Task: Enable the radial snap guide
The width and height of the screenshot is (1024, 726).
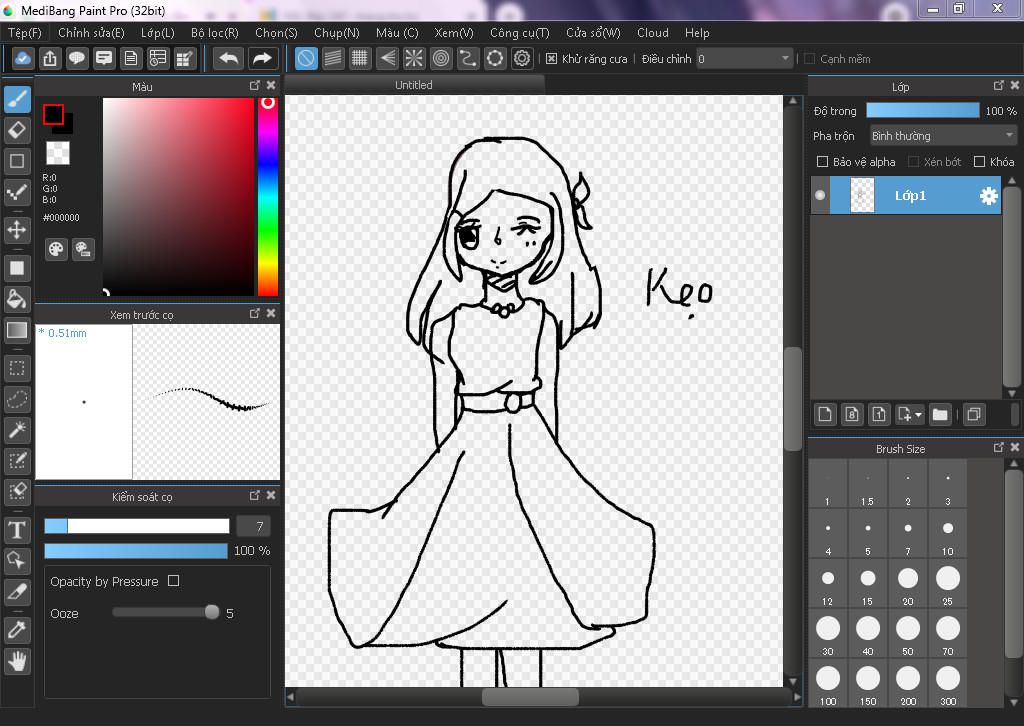Action: pyautogui.click(x=414, y=59)
